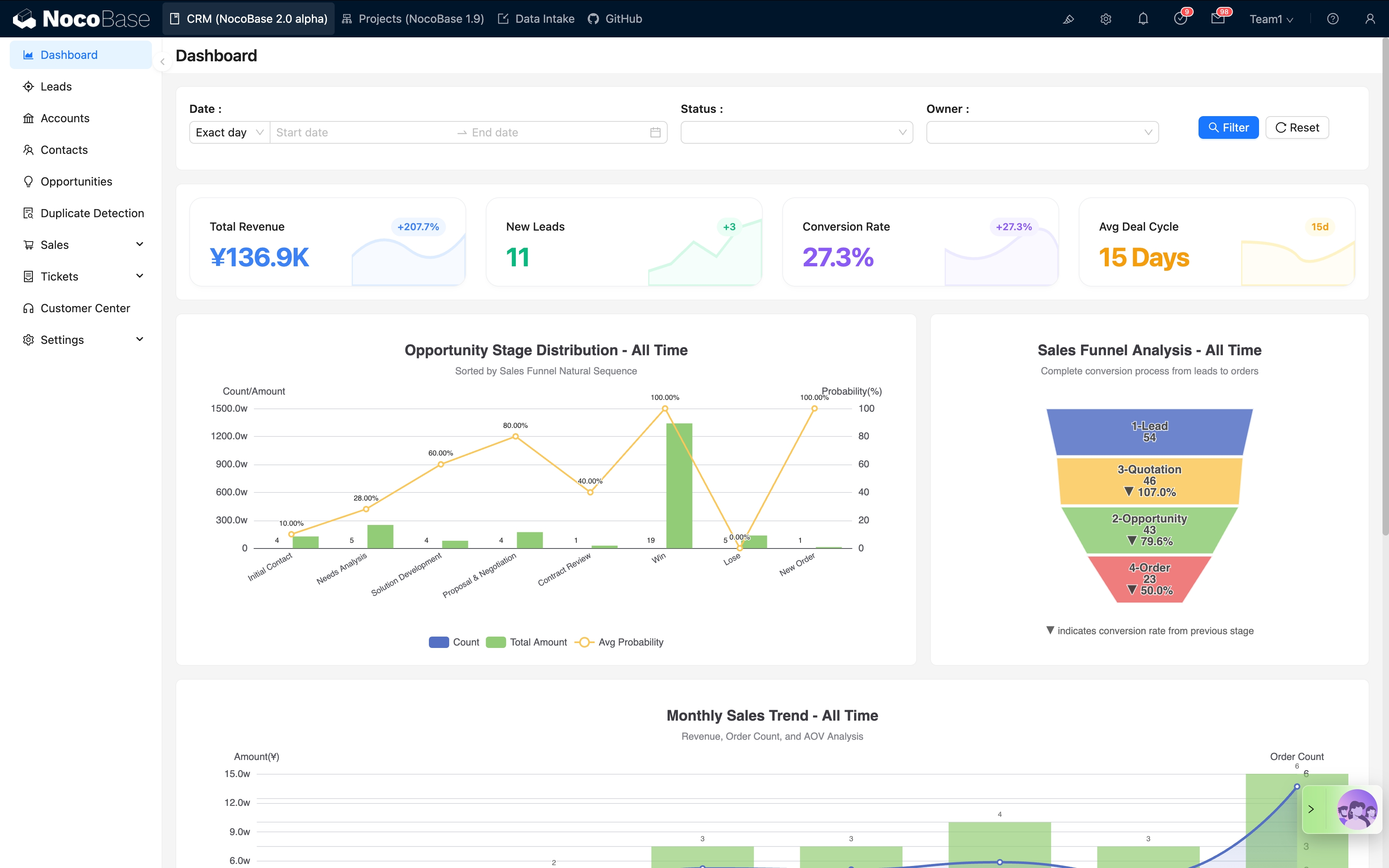Open the Status dropdown
The image size is (1389, 868).
[x=796, y=133]
